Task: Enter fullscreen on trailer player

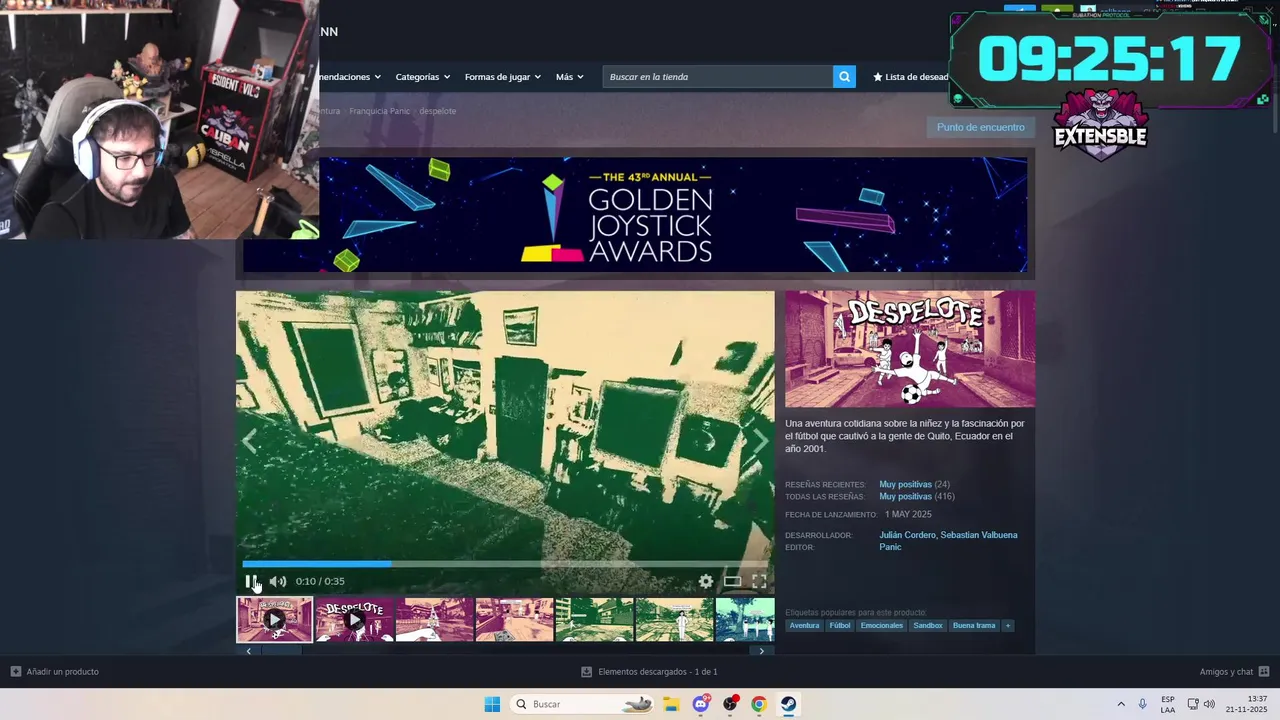Action: point(759,581)
